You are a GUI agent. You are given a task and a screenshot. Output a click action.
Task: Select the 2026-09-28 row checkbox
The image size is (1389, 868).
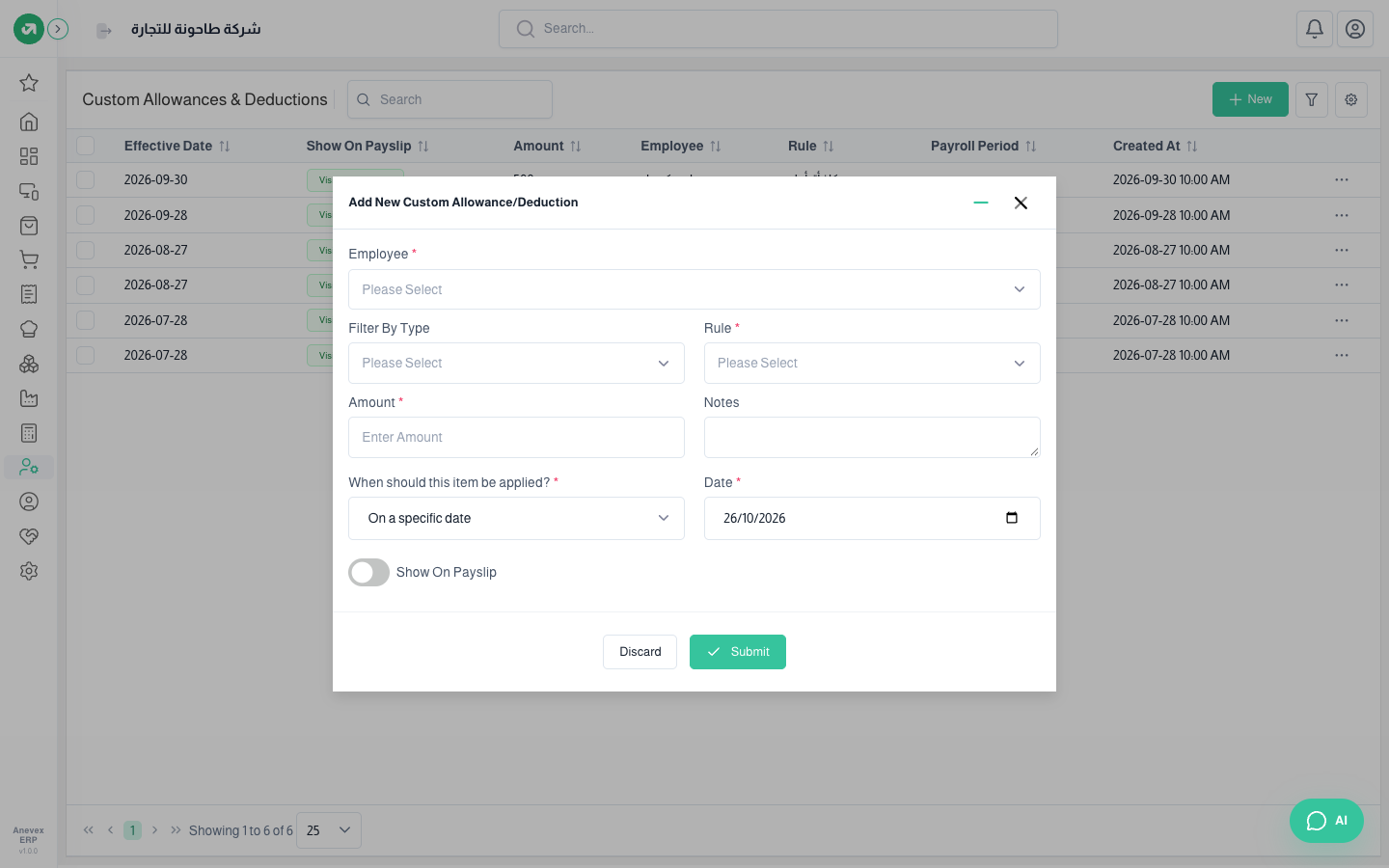(x=86, y=215)
